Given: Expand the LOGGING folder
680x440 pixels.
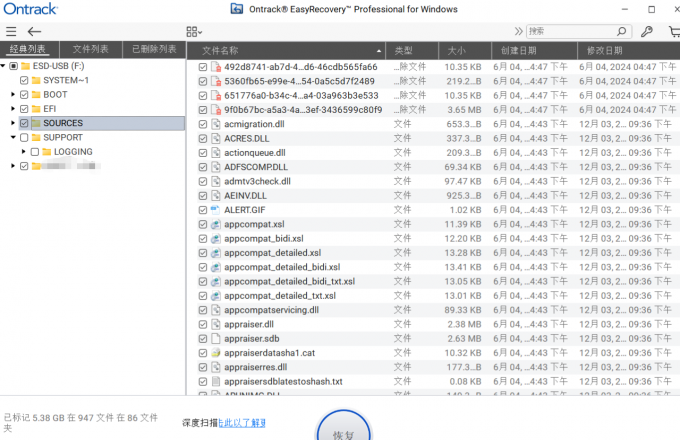Looking at the screenshot, I should (x=24, y=152).
